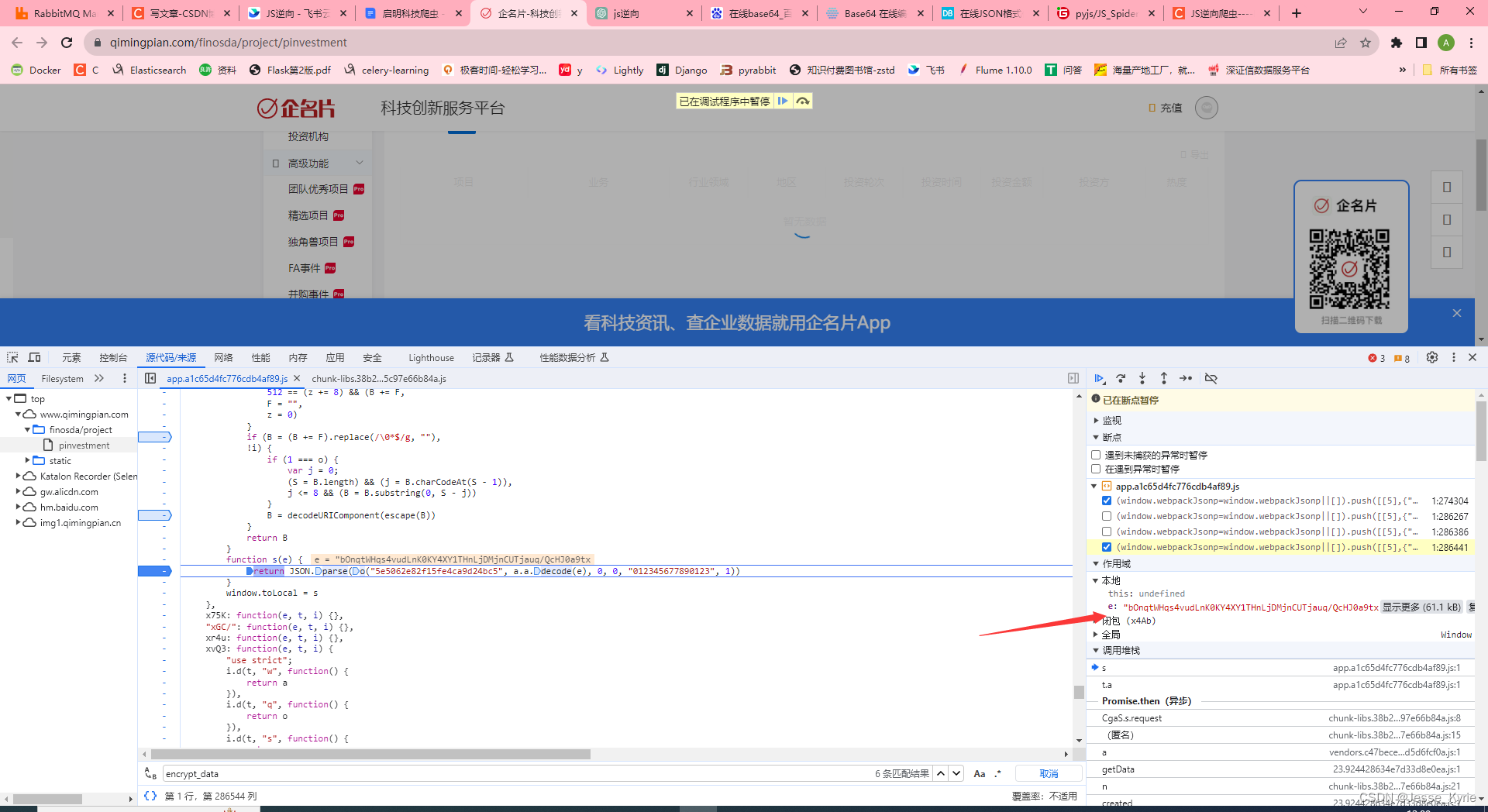Reload the page in browser
The width and height of the screenshot is (1488, 812).
tap(67, 43)
